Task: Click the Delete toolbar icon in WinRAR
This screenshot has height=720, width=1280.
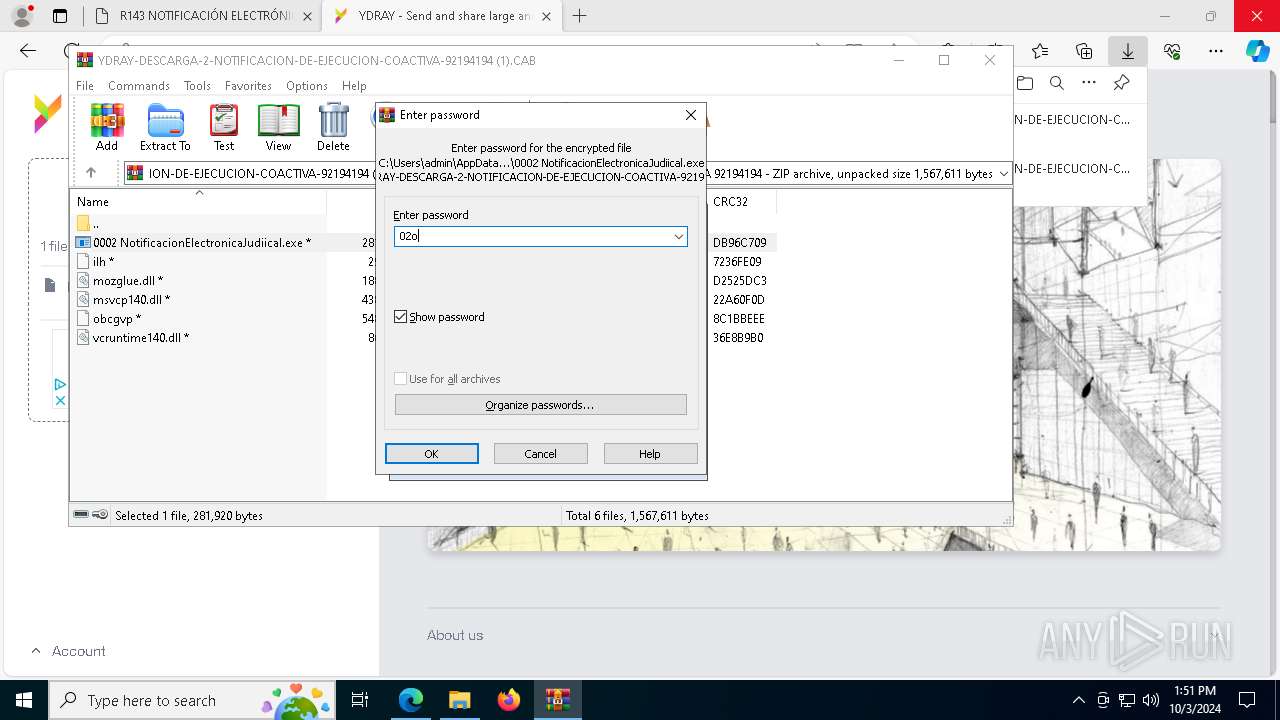Action: (333, 127)
